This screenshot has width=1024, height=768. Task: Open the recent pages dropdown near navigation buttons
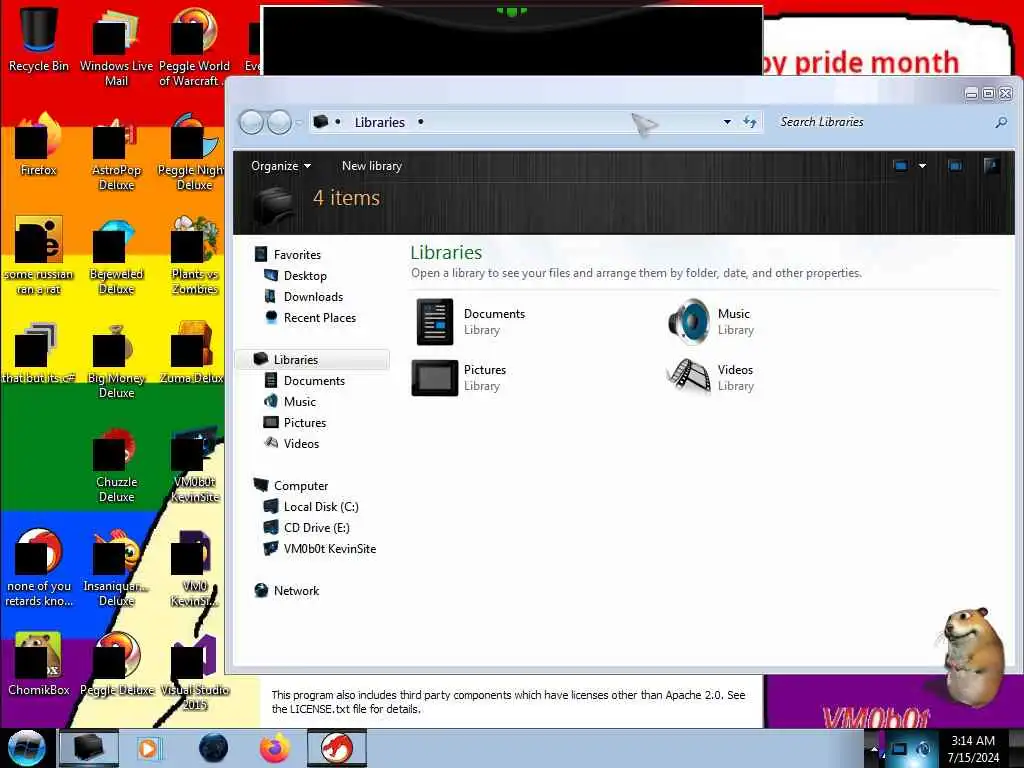pos(298,122)
